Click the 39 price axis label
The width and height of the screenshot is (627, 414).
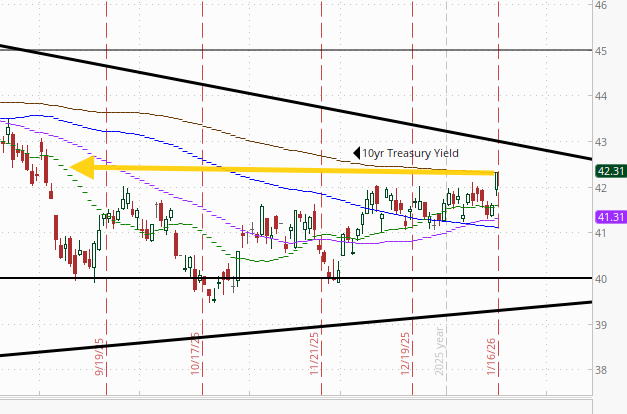[x=601, y=325]
